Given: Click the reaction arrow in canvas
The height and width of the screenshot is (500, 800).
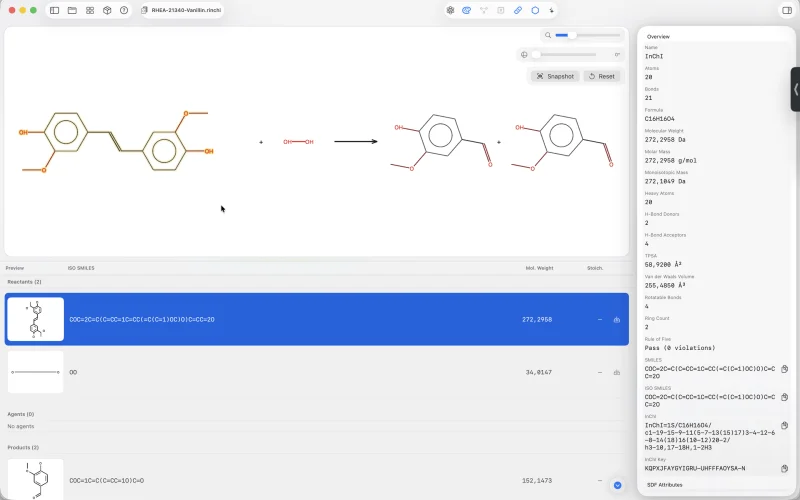Looking at the screenshot, I should [356, 141].
